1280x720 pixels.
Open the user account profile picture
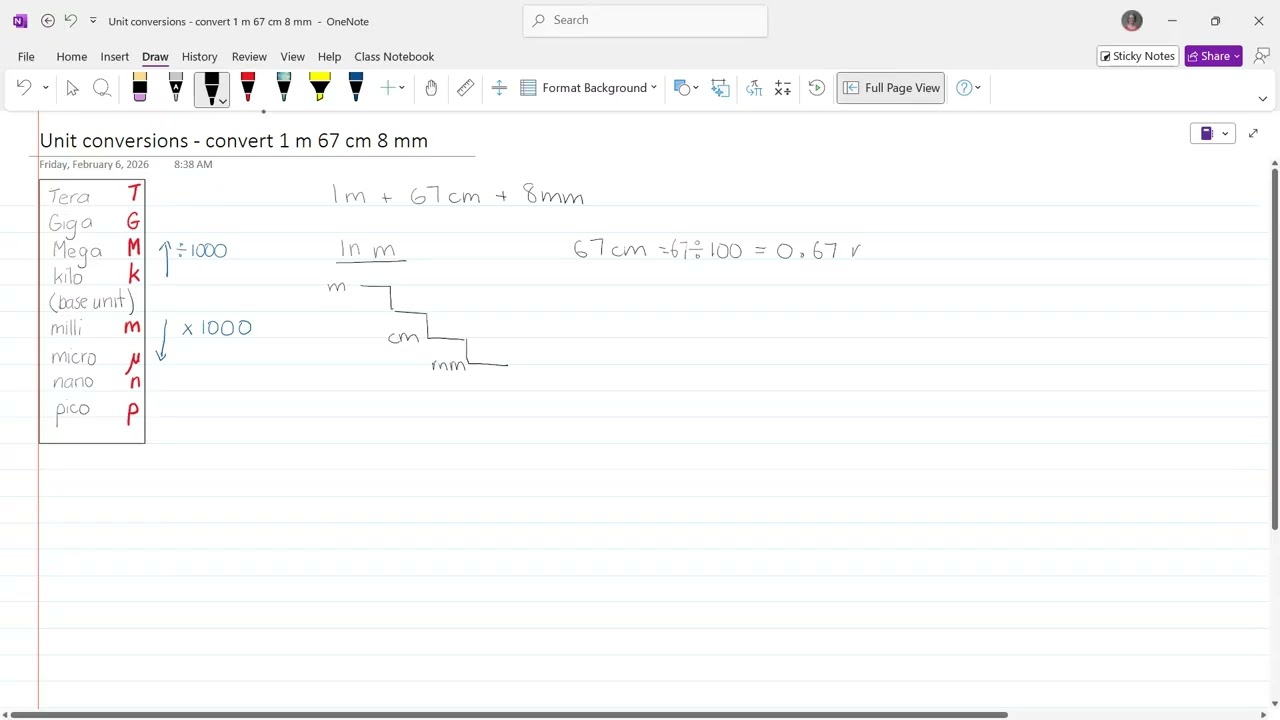1132,21
